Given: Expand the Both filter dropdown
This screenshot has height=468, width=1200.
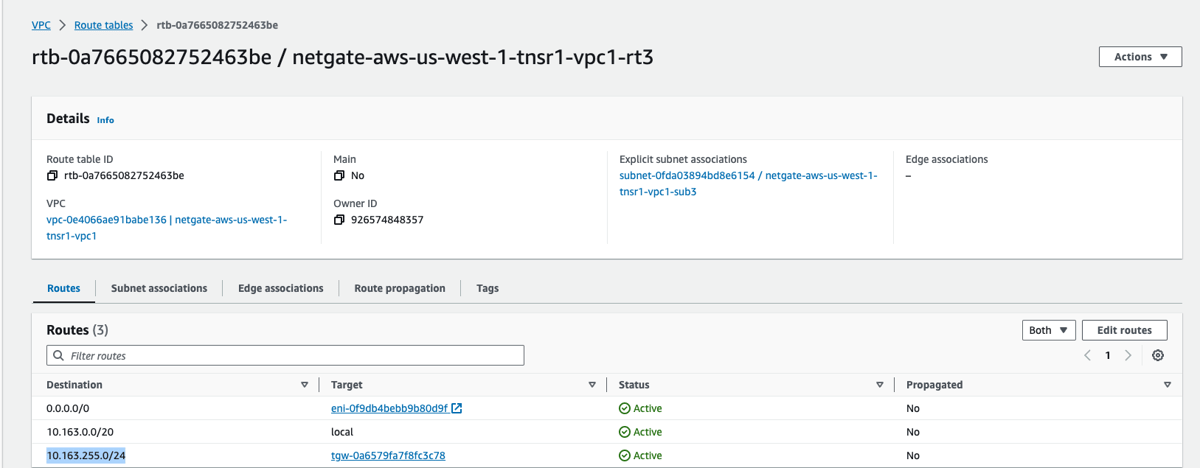Looking at the screenshot, I should pos(1048,330).
